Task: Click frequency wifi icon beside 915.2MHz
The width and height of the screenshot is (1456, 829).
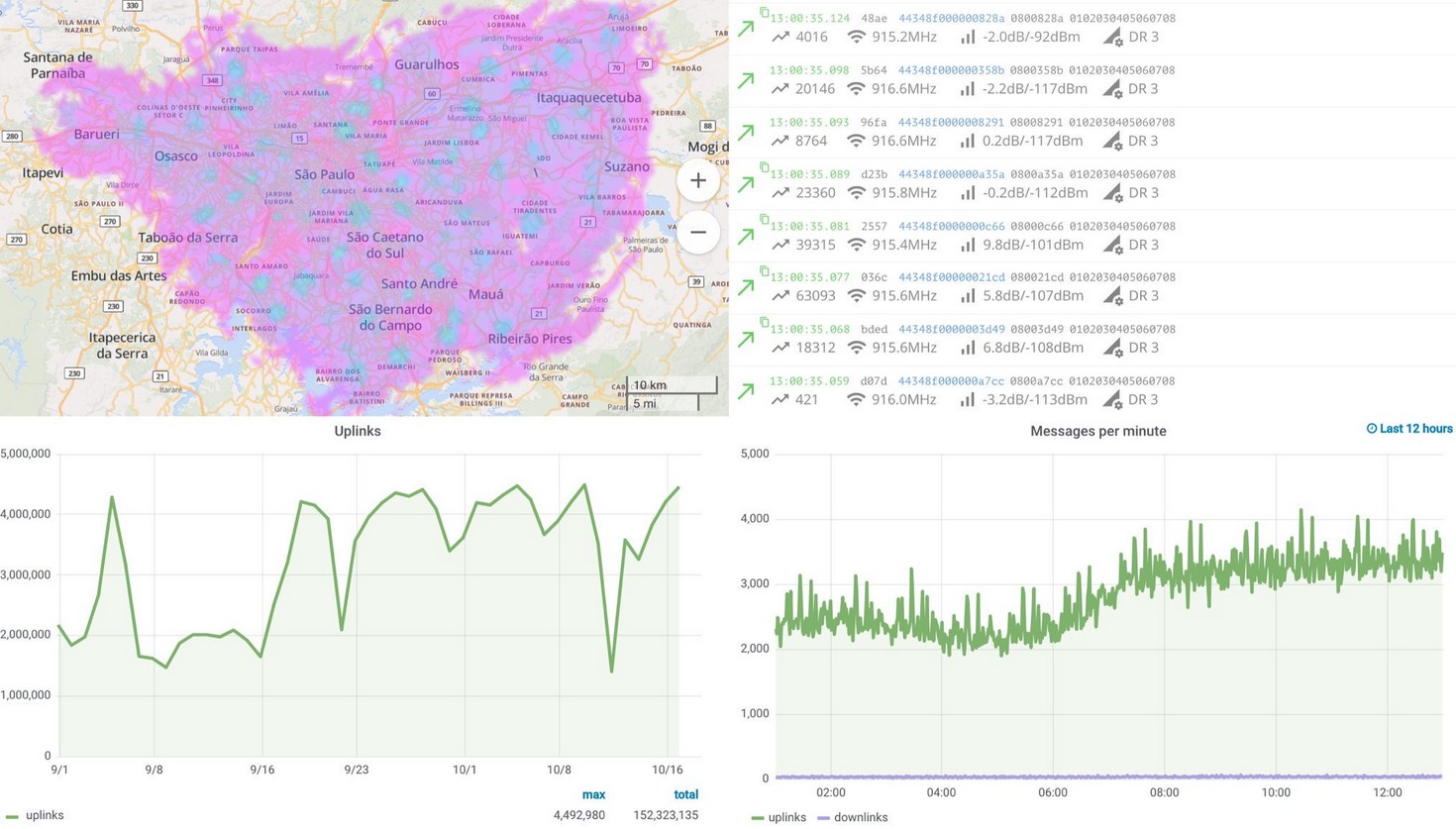Action: pyautogui.click(x=856, y=37)
